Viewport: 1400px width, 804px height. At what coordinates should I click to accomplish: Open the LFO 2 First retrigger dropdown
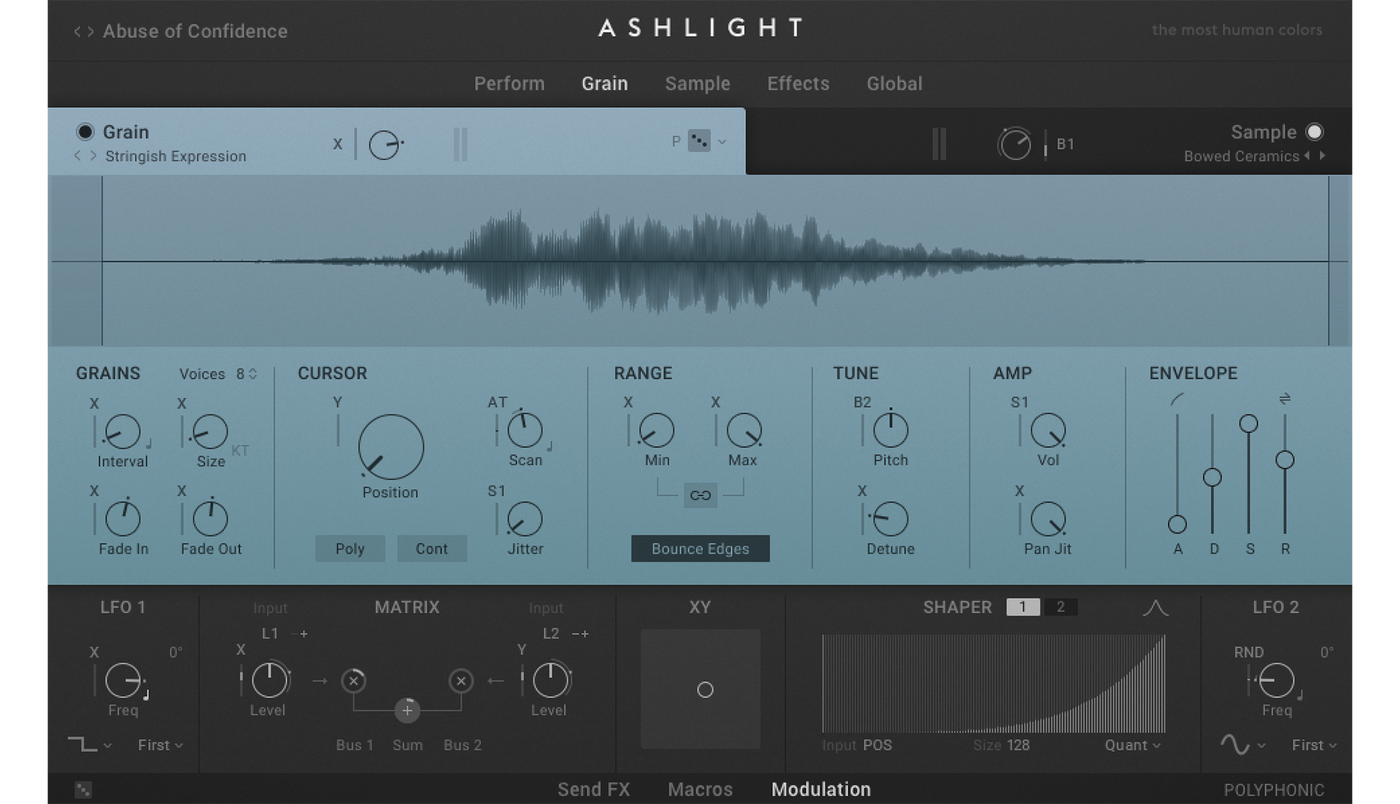click(1315, 745)
